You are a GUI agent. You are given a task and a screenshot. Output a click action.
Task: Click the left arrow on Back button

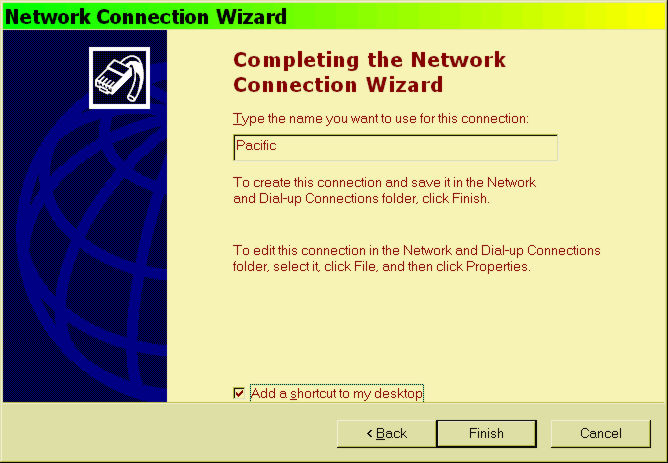pyautogui.click(x=369, y=434)
